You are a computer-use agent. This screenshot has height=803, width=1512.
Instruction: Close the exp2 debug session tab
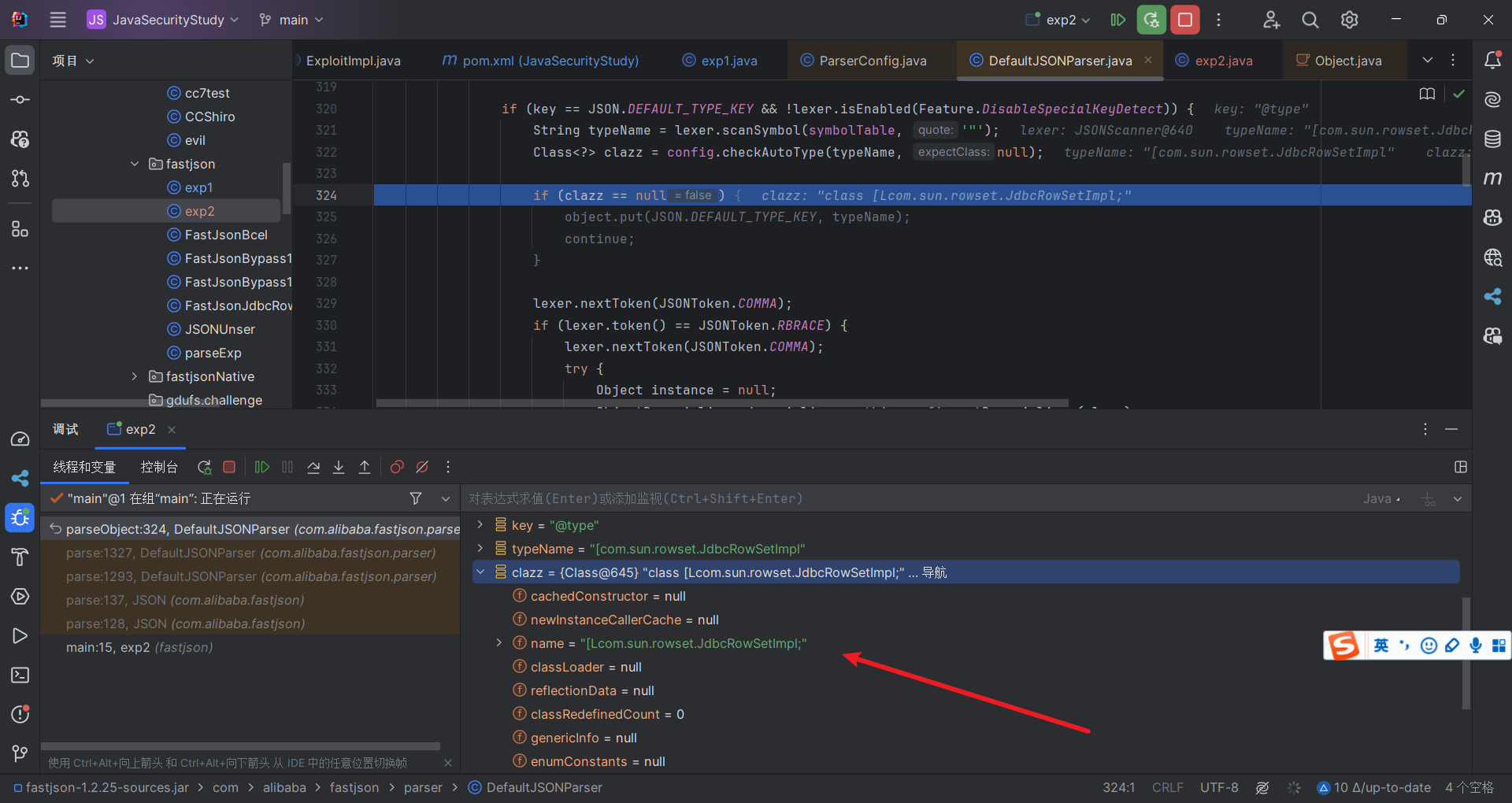[x=172, y=429]
